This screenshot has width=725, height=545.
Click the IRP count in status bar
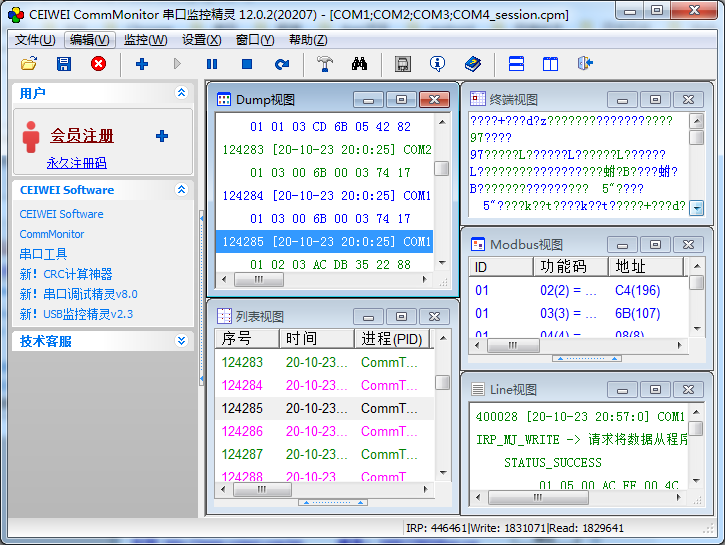tap(436, 528)
